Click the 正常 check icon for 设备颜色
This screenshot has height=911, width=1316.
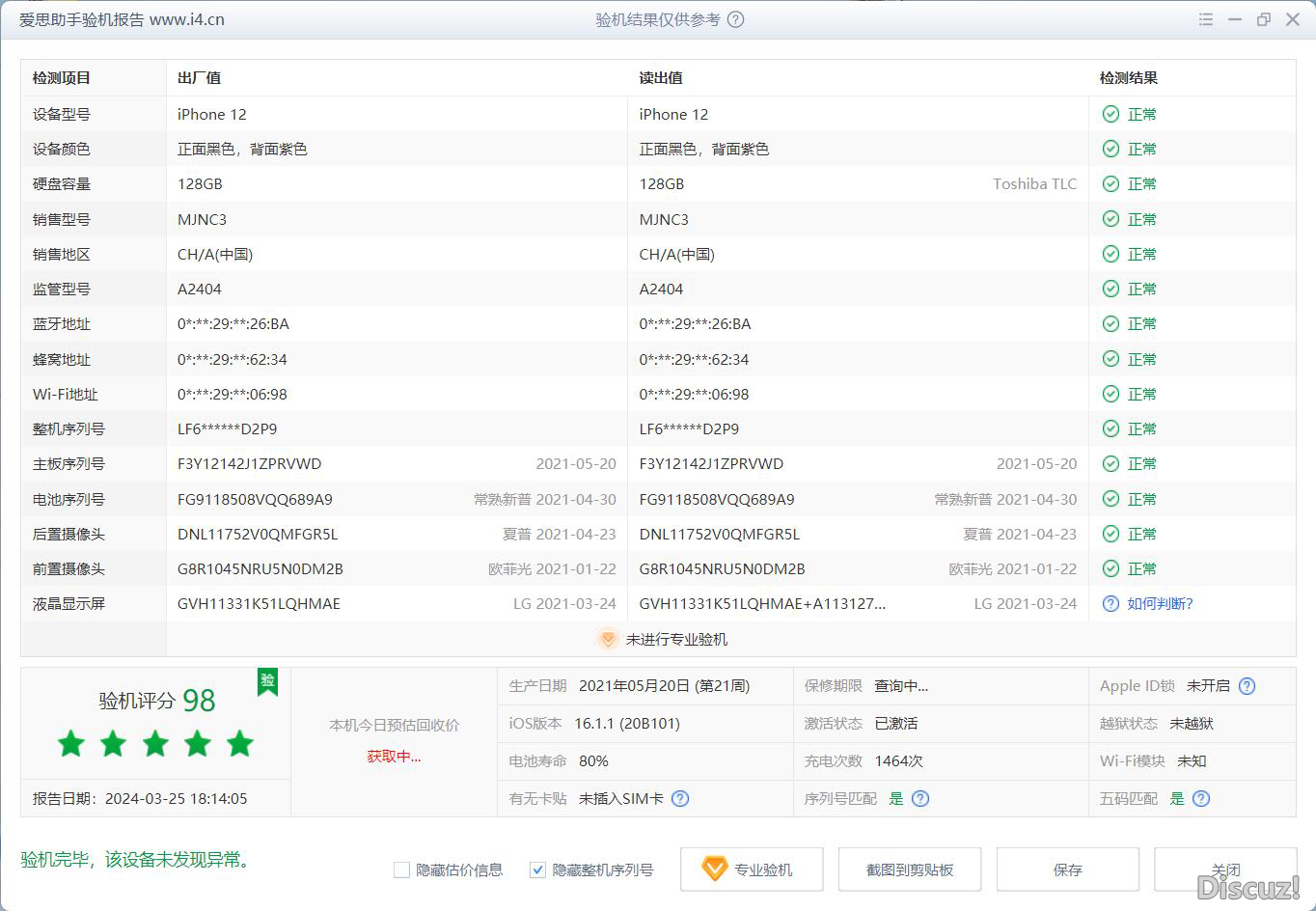(x=1110, y=149)
